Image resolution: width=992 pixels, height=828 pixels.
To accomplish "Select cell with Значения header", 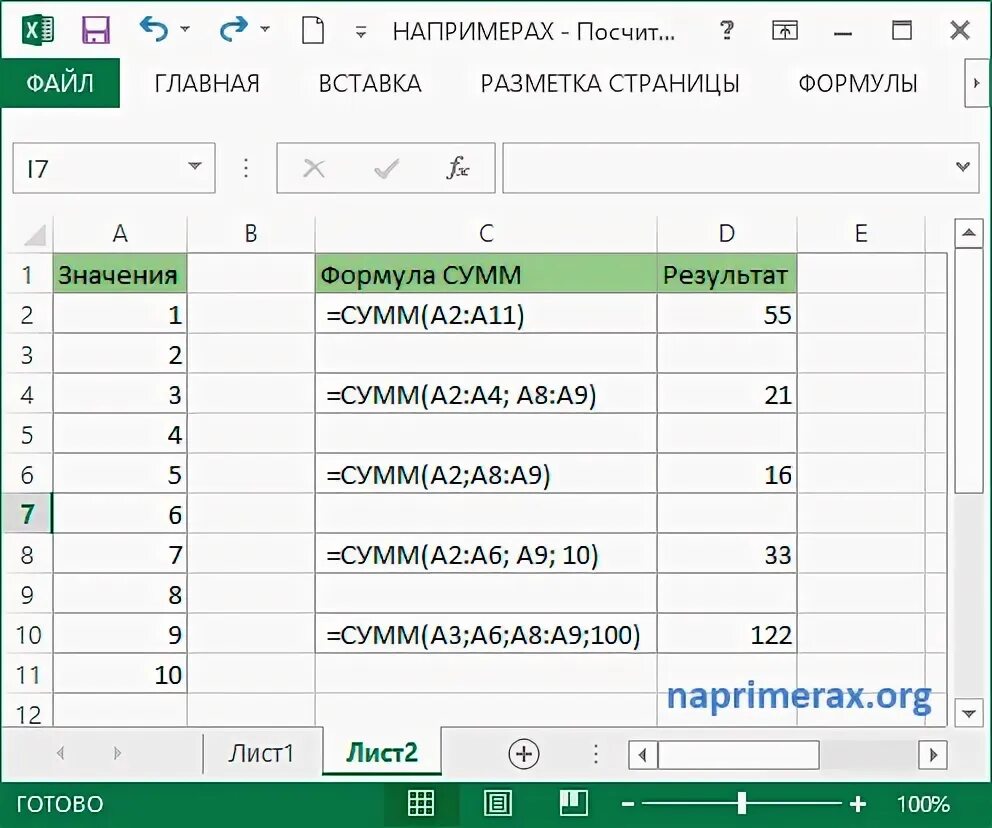I will (120, 275).
